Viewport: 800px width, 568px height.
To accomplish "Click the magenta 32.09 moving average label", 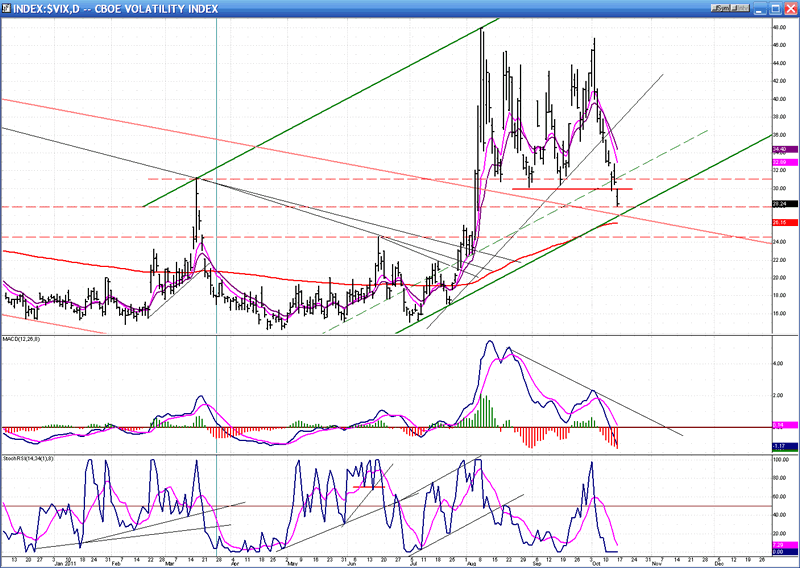I will point(785,161).
